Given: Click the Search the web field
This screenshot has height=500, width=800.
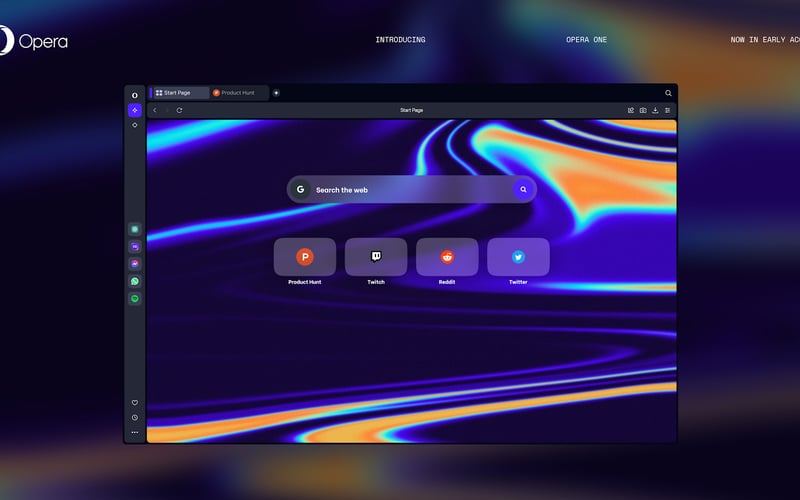Looking at the screenshot, I should [x=411, y=190].
